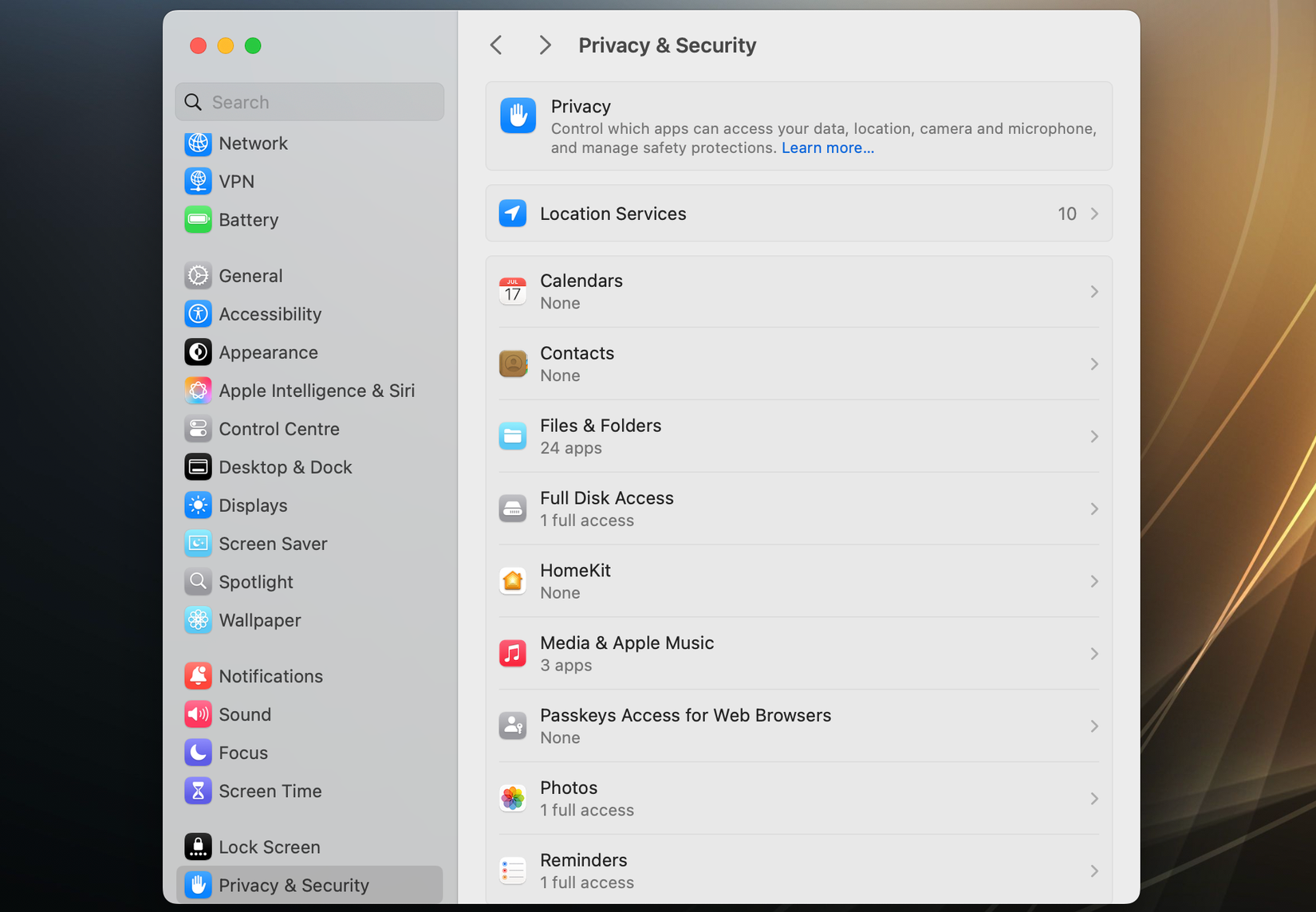Switch to Desktop & Dock settings

tap(285, 467)
